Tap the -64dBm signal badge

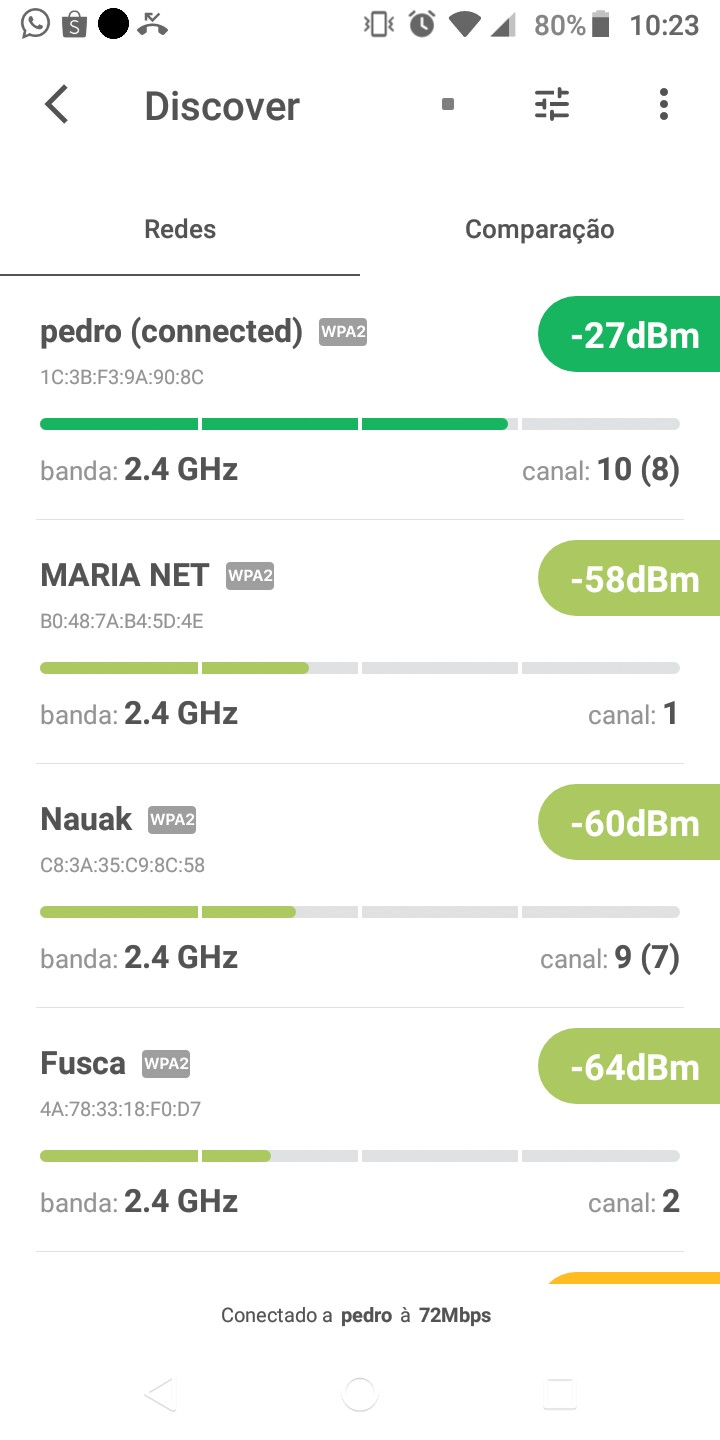[x=633, y=1067]
